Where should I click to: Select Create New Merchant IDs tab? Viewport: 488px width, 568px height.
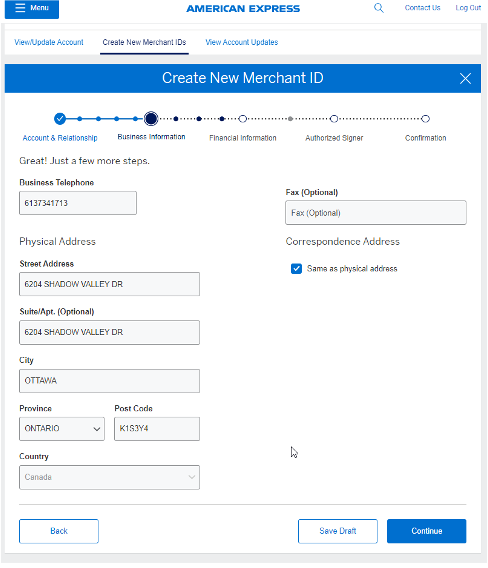coord(144,42)
